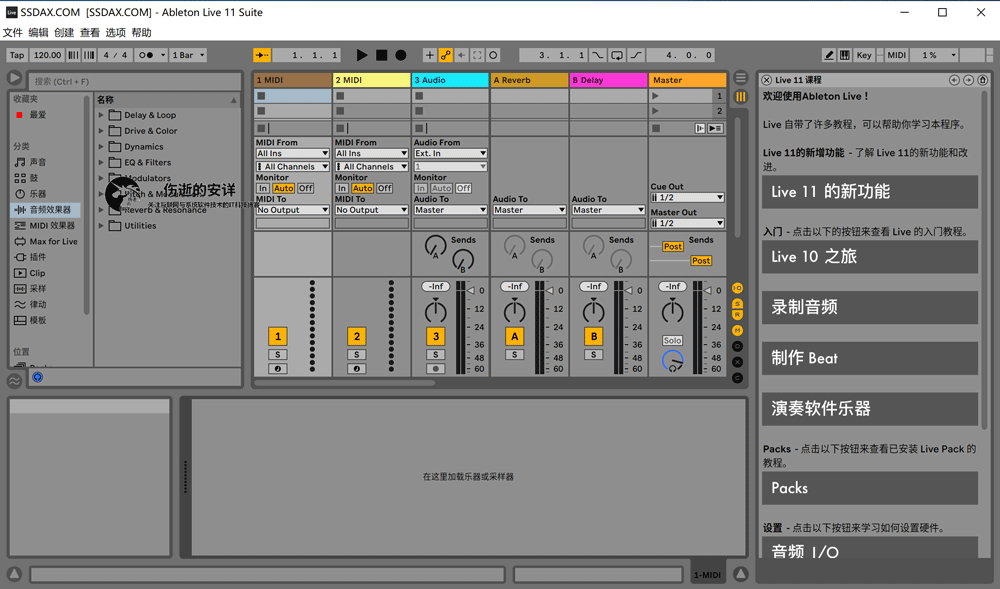Toggle the Follow button in the control bar

(x=261, y=55)
